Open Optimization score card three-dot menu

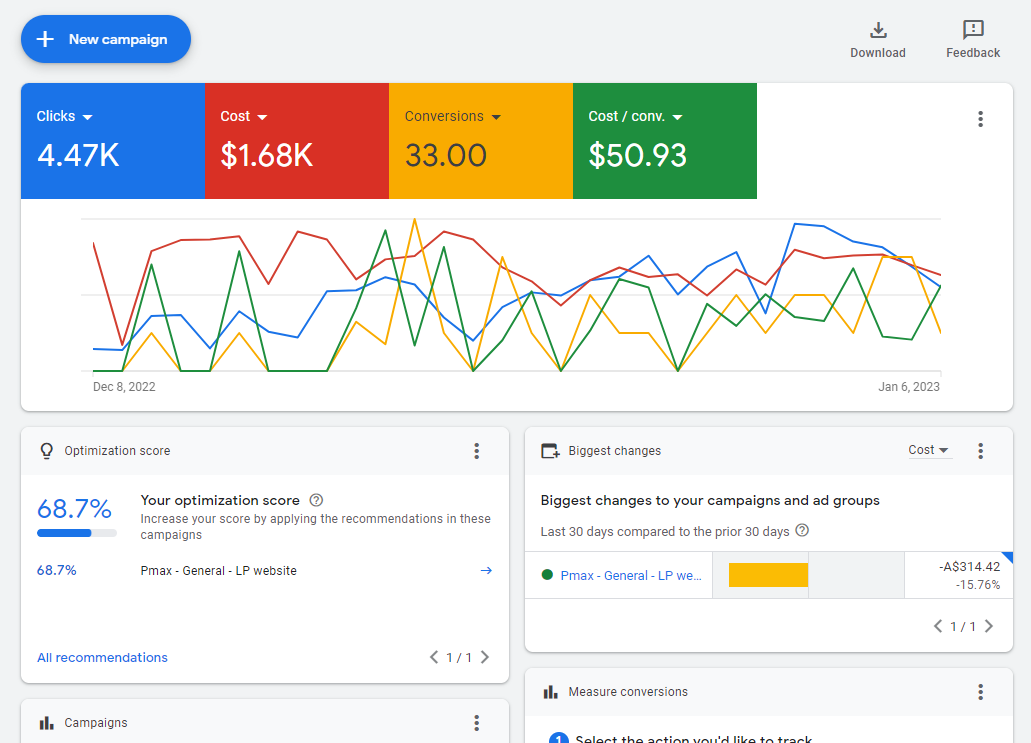(x=477, y=451)
